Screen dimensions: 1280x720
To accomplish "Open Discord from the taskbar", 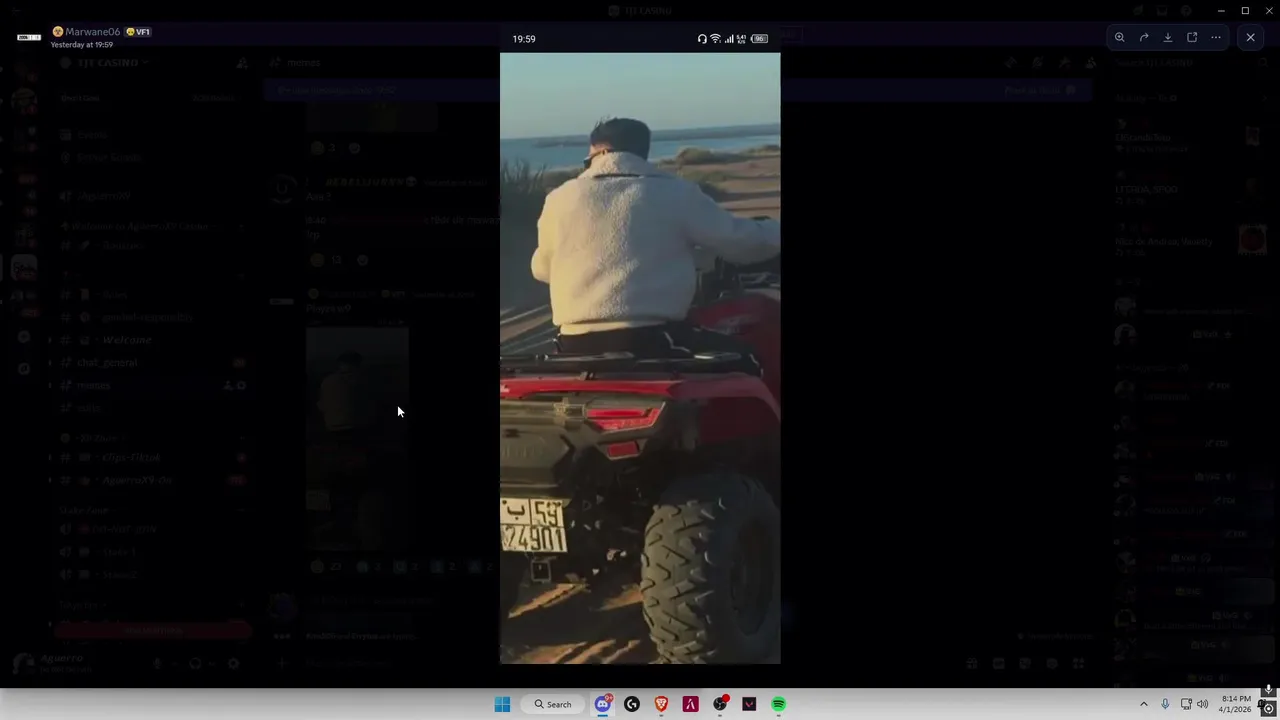I will 602,704.
